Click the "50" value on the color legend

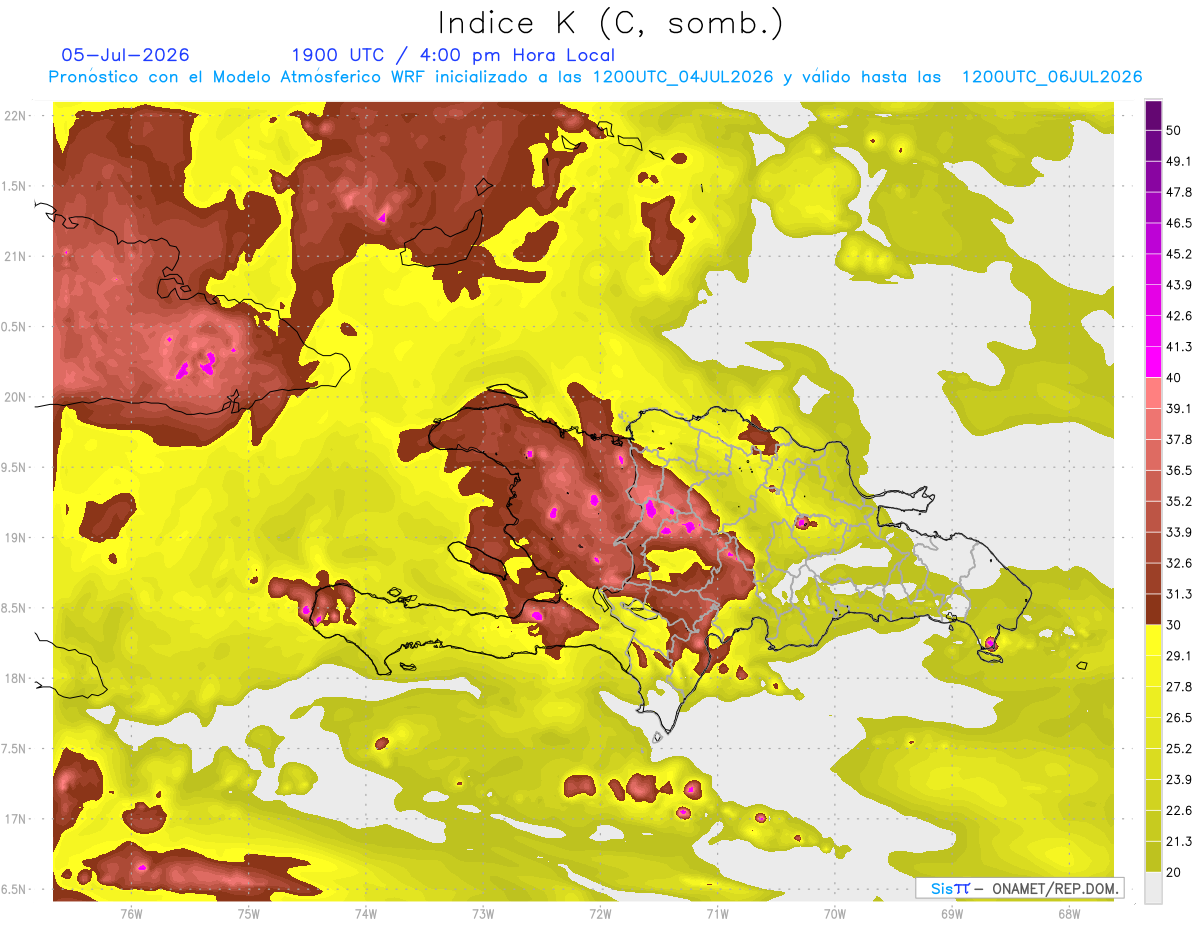1174,131
